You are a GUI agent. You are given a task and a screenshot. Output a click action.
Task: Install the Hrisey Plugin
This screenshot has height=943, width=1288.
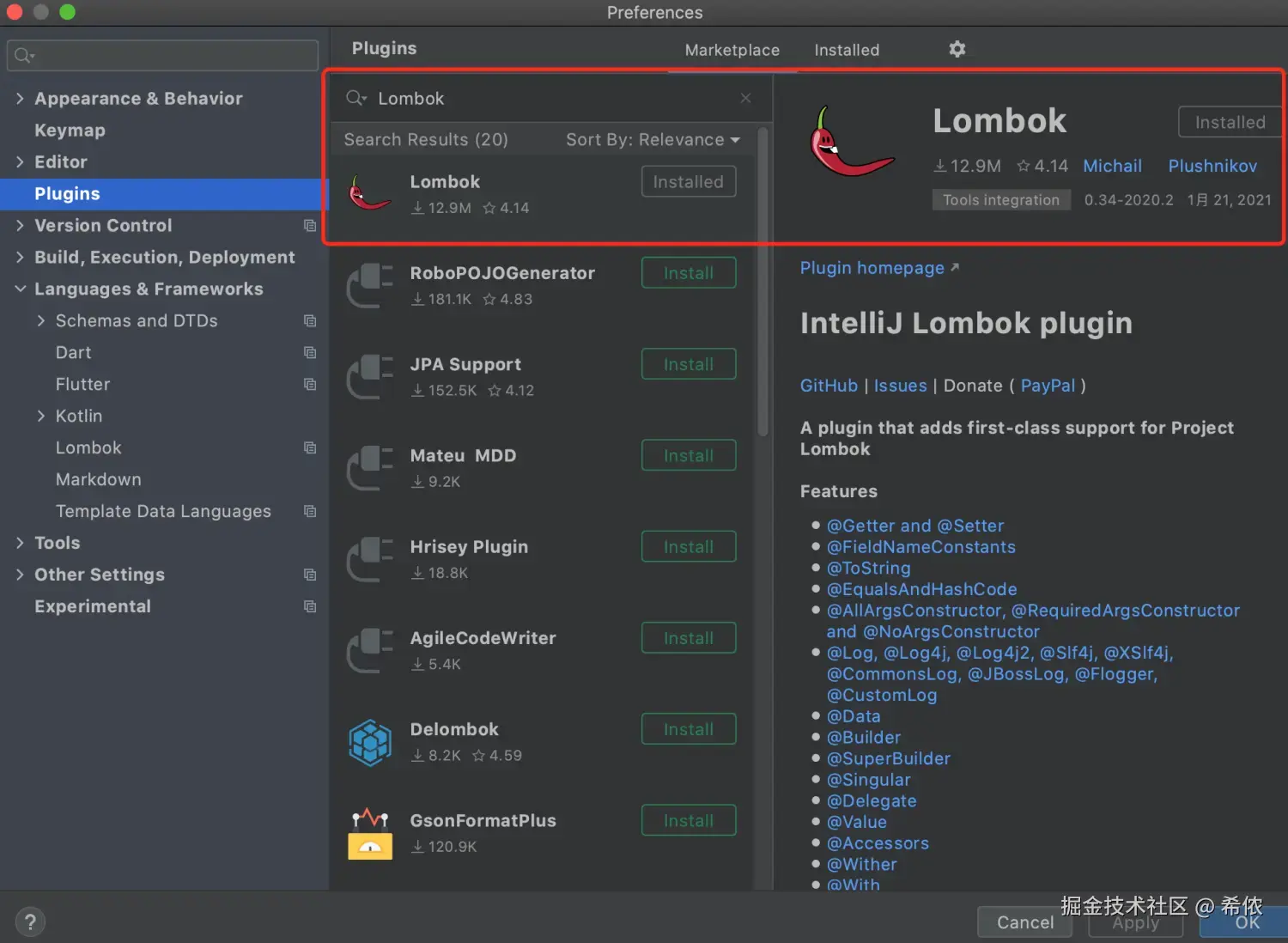tap(689, 547)
